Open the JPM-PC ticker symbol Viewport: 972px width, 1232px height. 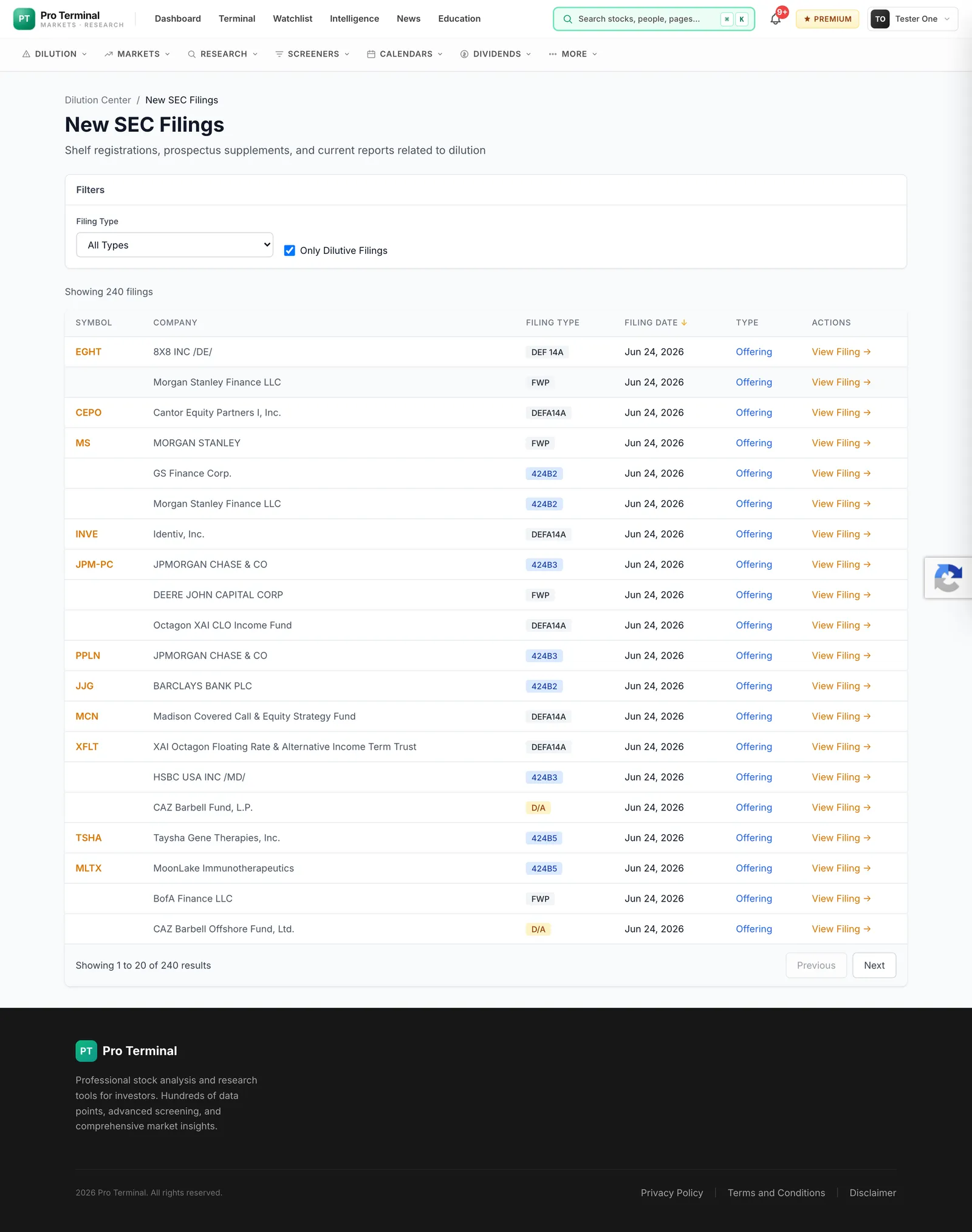[x=94, y=564]
